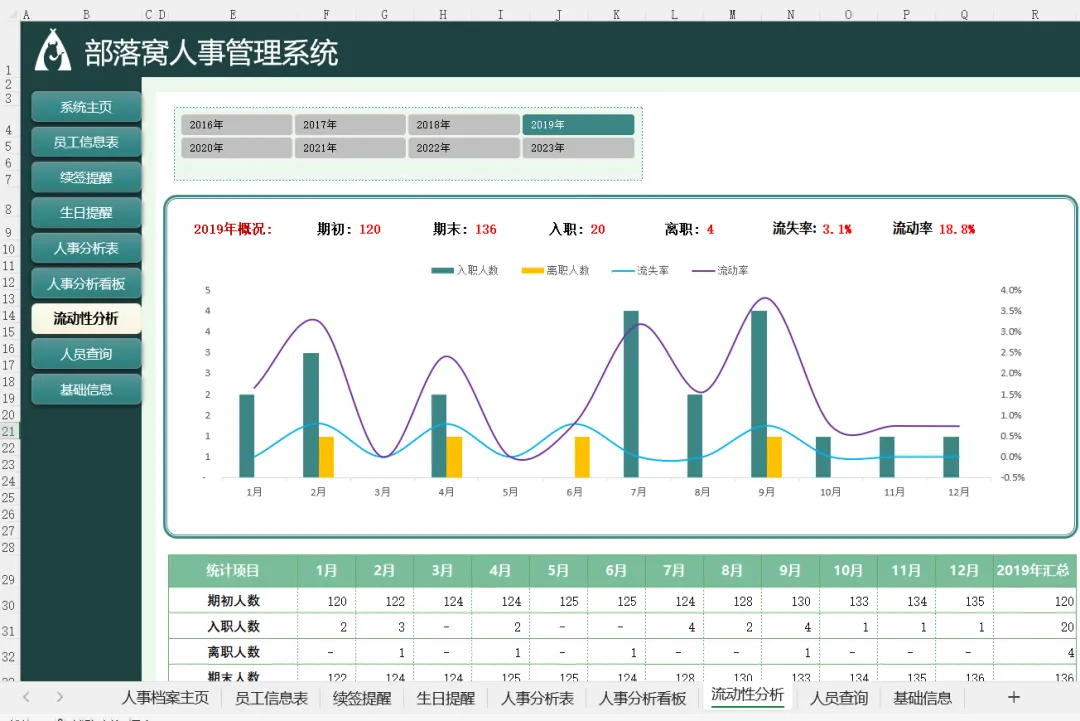Select column header E

coord(233,14)
